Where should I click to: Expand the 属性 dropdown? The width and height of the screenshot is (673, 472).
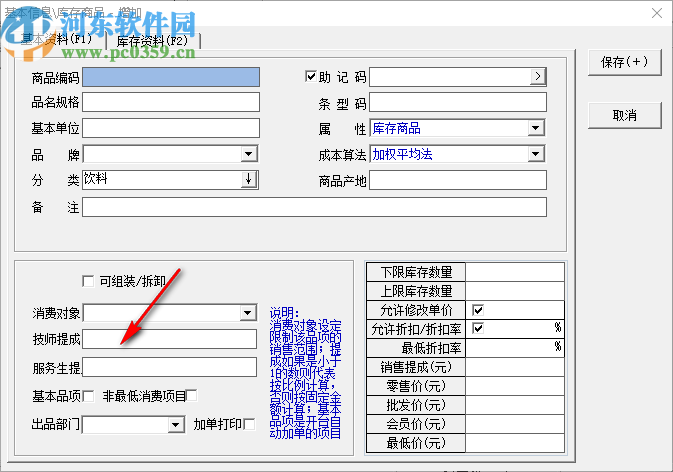(x=536, y=128)
